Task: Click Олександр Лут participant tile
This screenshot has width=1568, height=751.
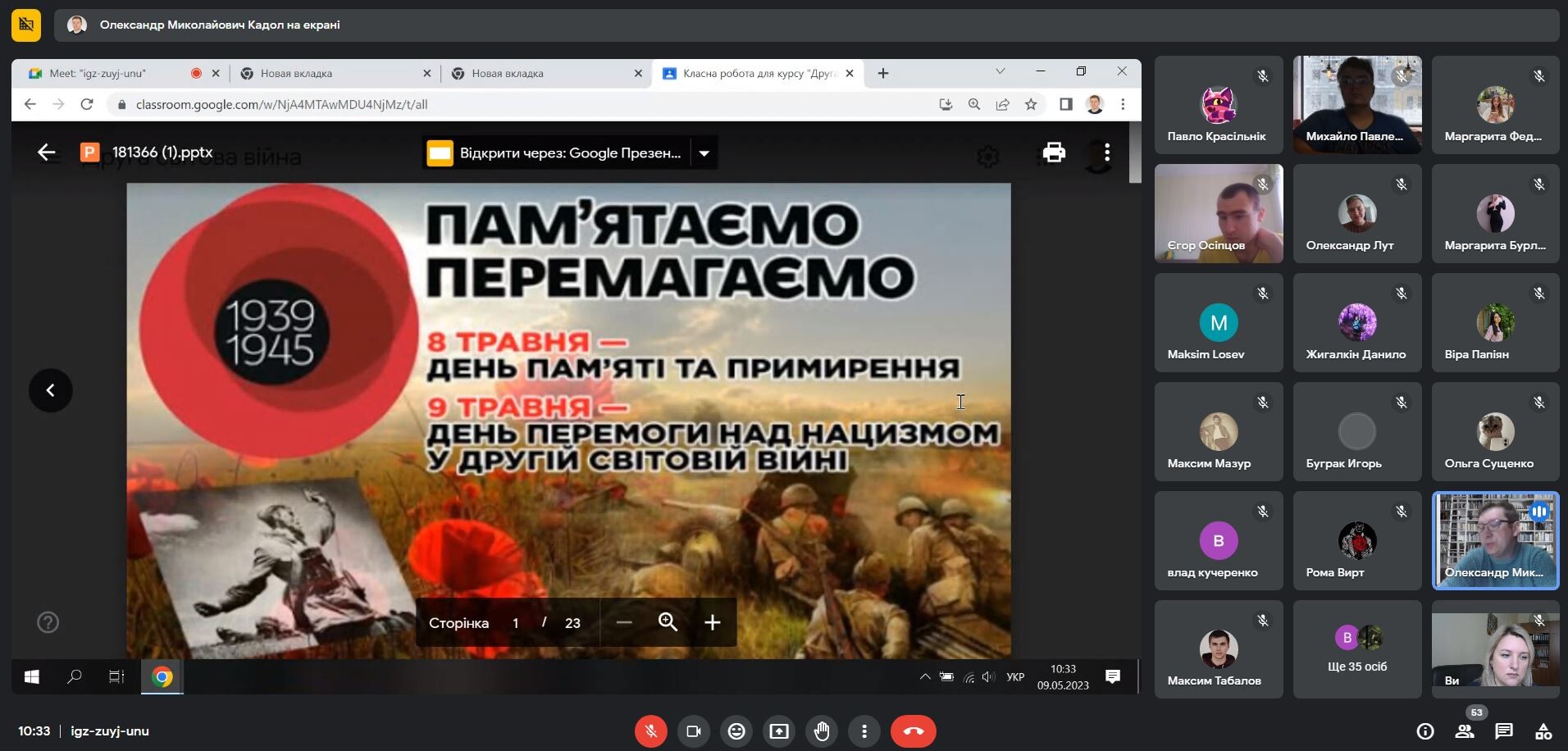Action: [1357, 213]
